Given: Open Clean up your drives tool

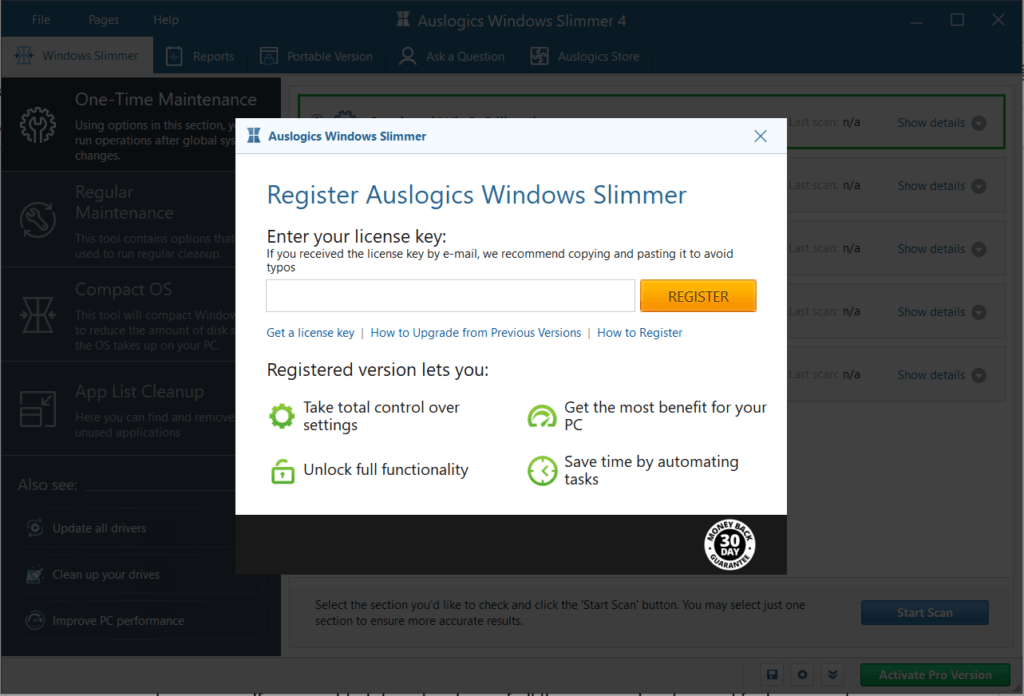Looking at the screenshot, I should point(33,574).
